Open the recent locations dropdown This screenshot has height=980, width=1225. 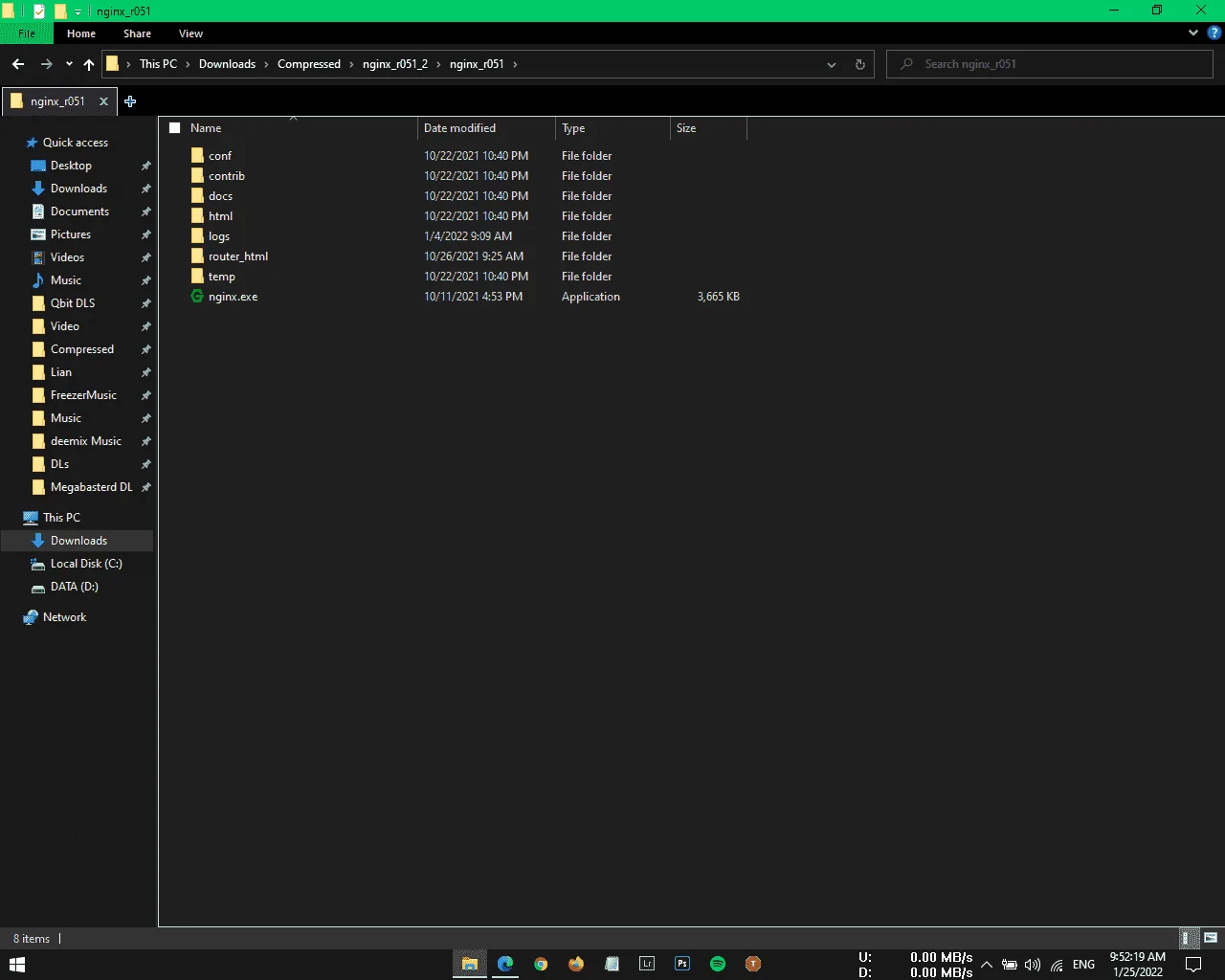click(x=69, y=64)
